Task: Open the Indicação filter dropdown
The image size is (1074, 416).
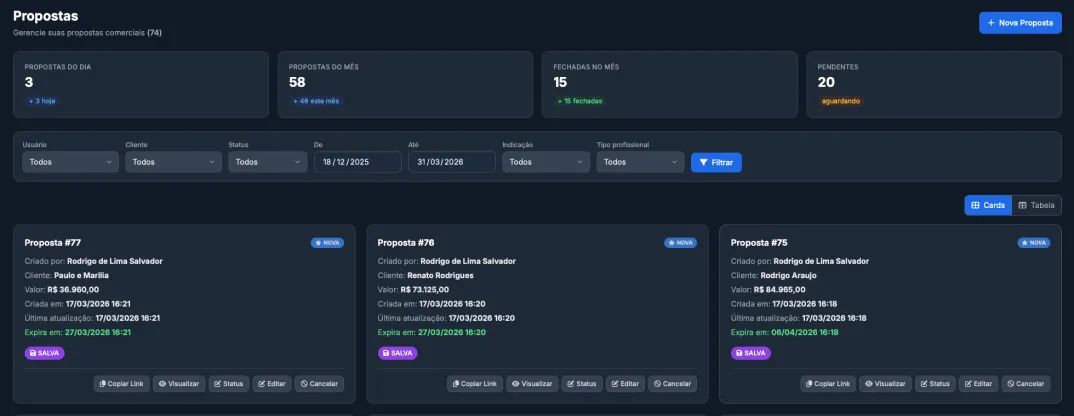Action: [546, 162]
